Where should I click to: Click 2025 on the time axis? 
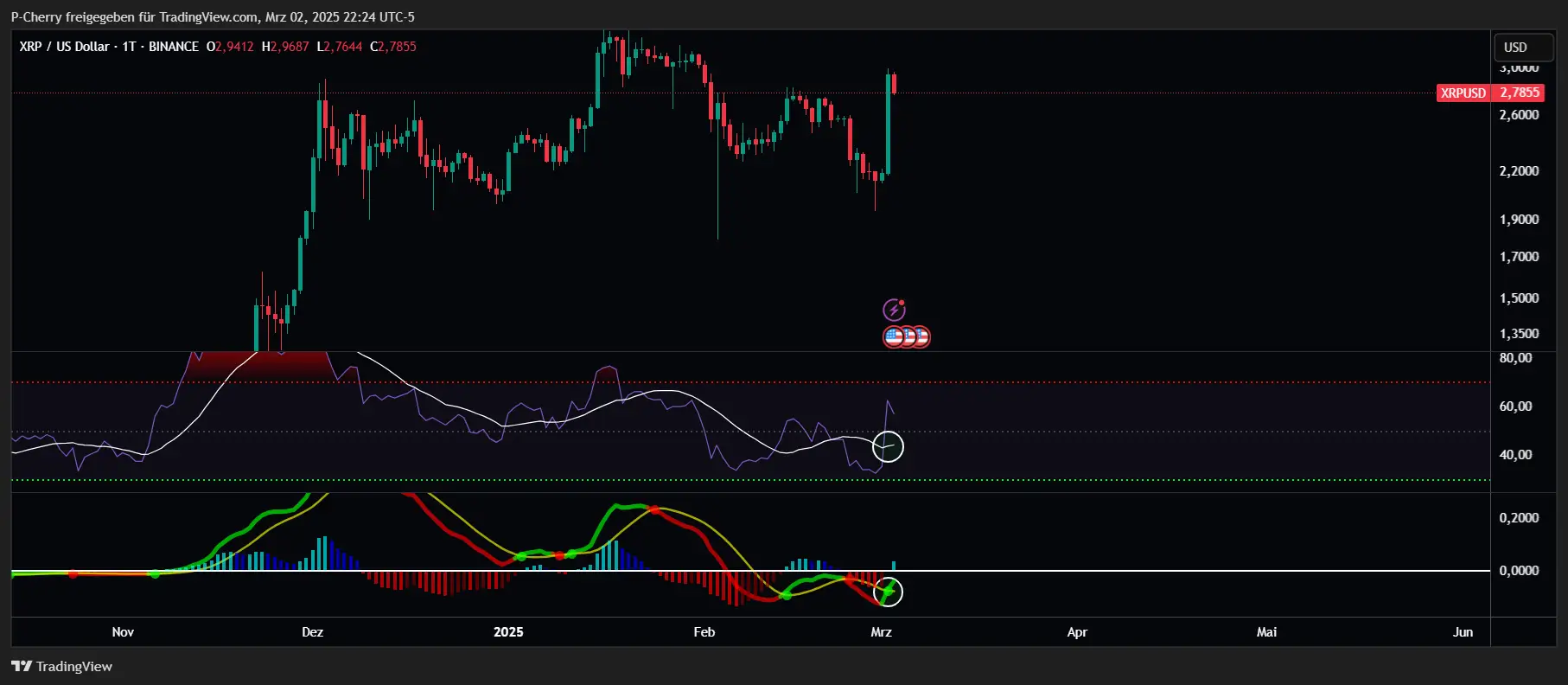tap(508, 632)
